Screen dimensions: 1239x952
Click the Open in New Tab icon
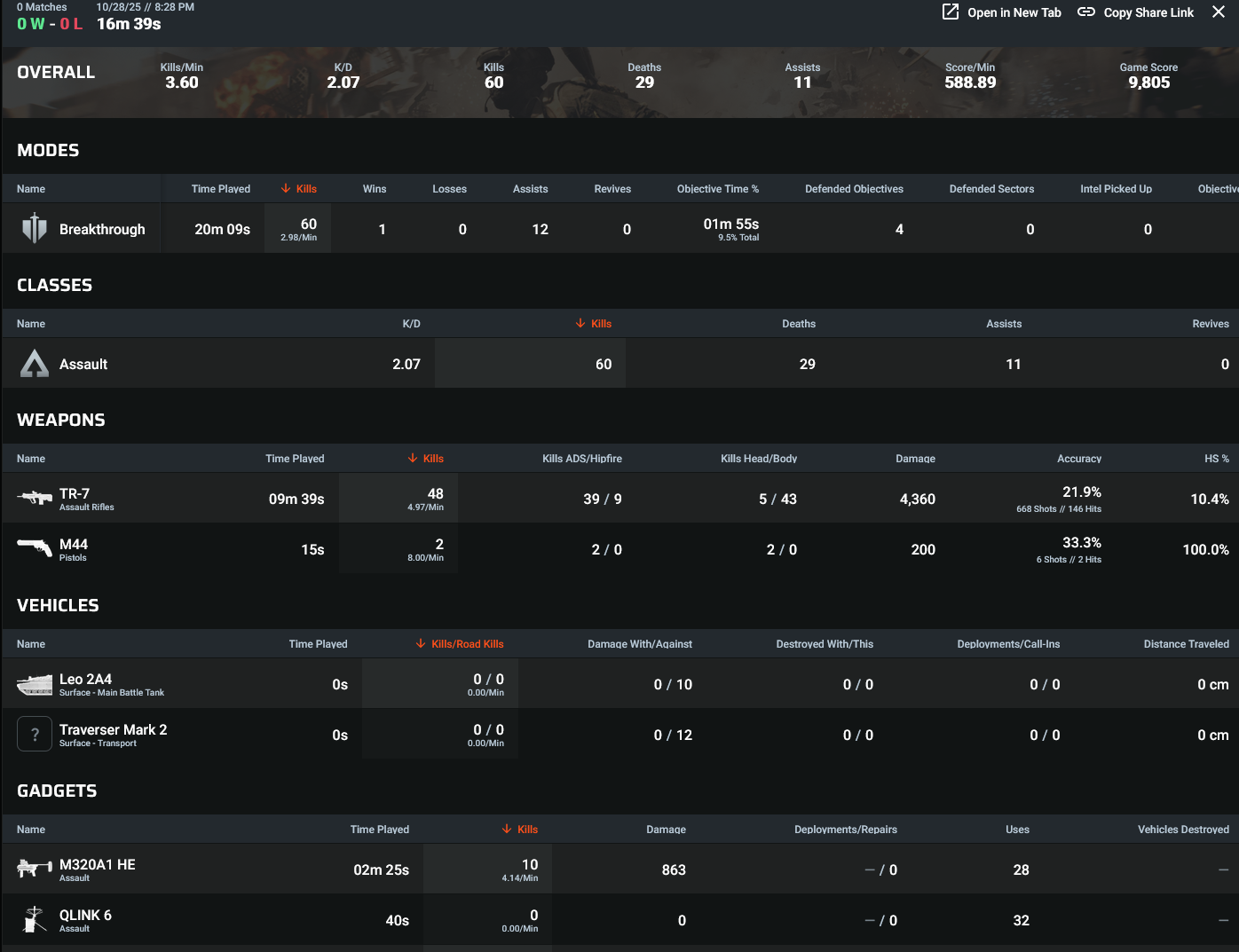[x=951, y=12]
